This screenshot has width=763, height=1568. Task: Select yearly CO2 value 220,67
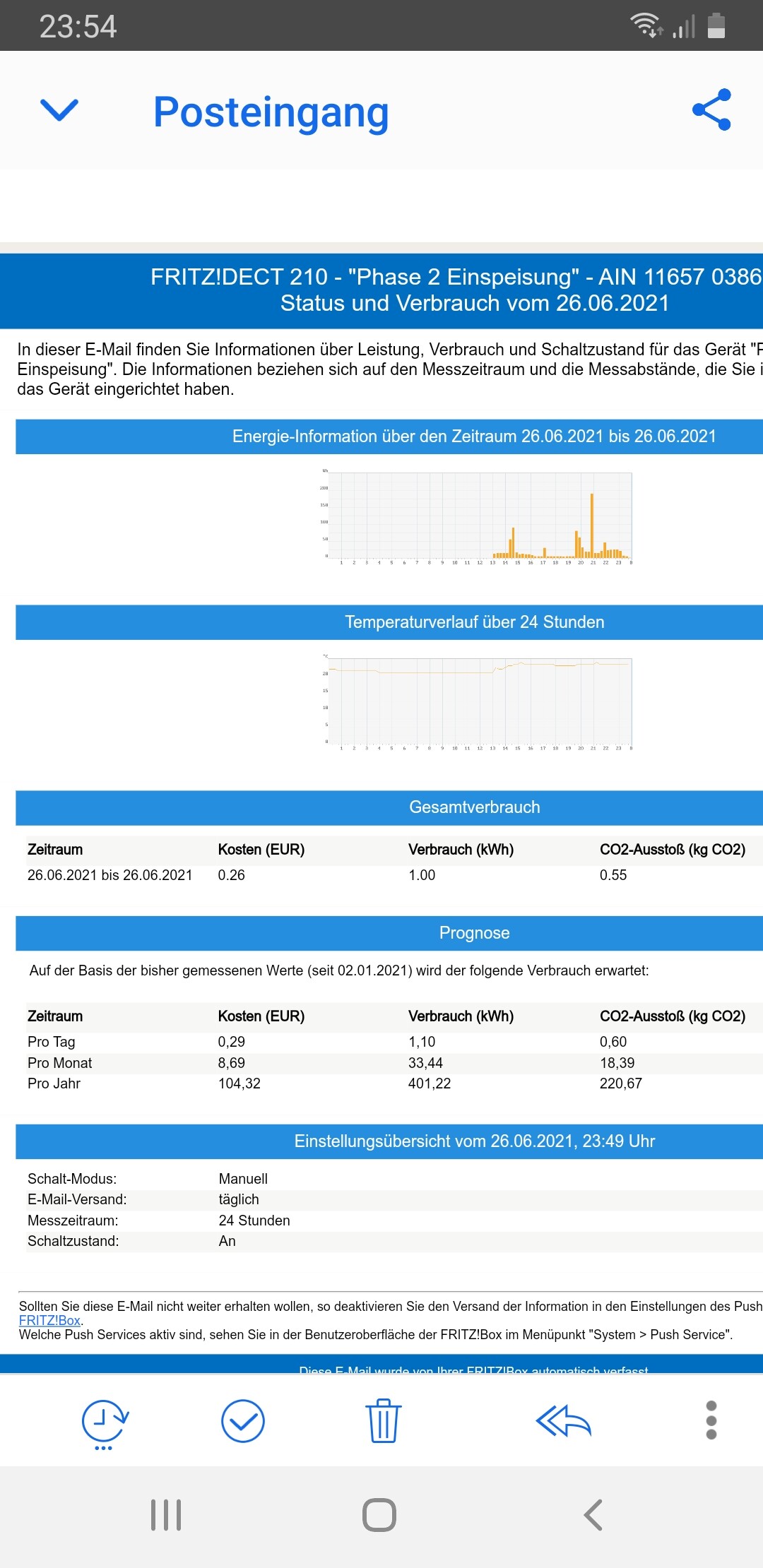tap(621, 1083)
